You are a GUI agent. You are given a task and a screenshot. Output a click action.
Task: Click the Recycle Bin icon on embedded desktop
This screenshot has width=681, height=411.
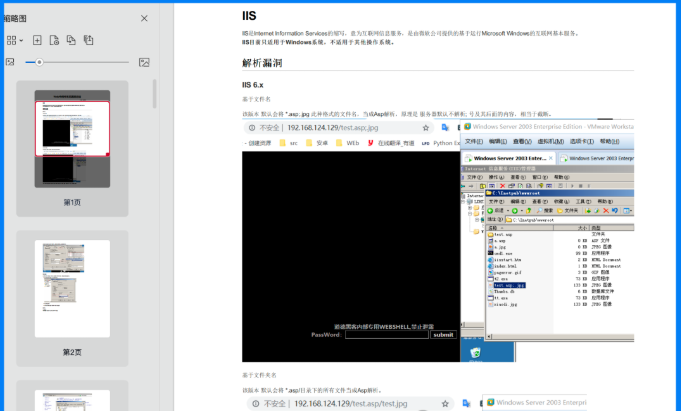coord(476,354)
